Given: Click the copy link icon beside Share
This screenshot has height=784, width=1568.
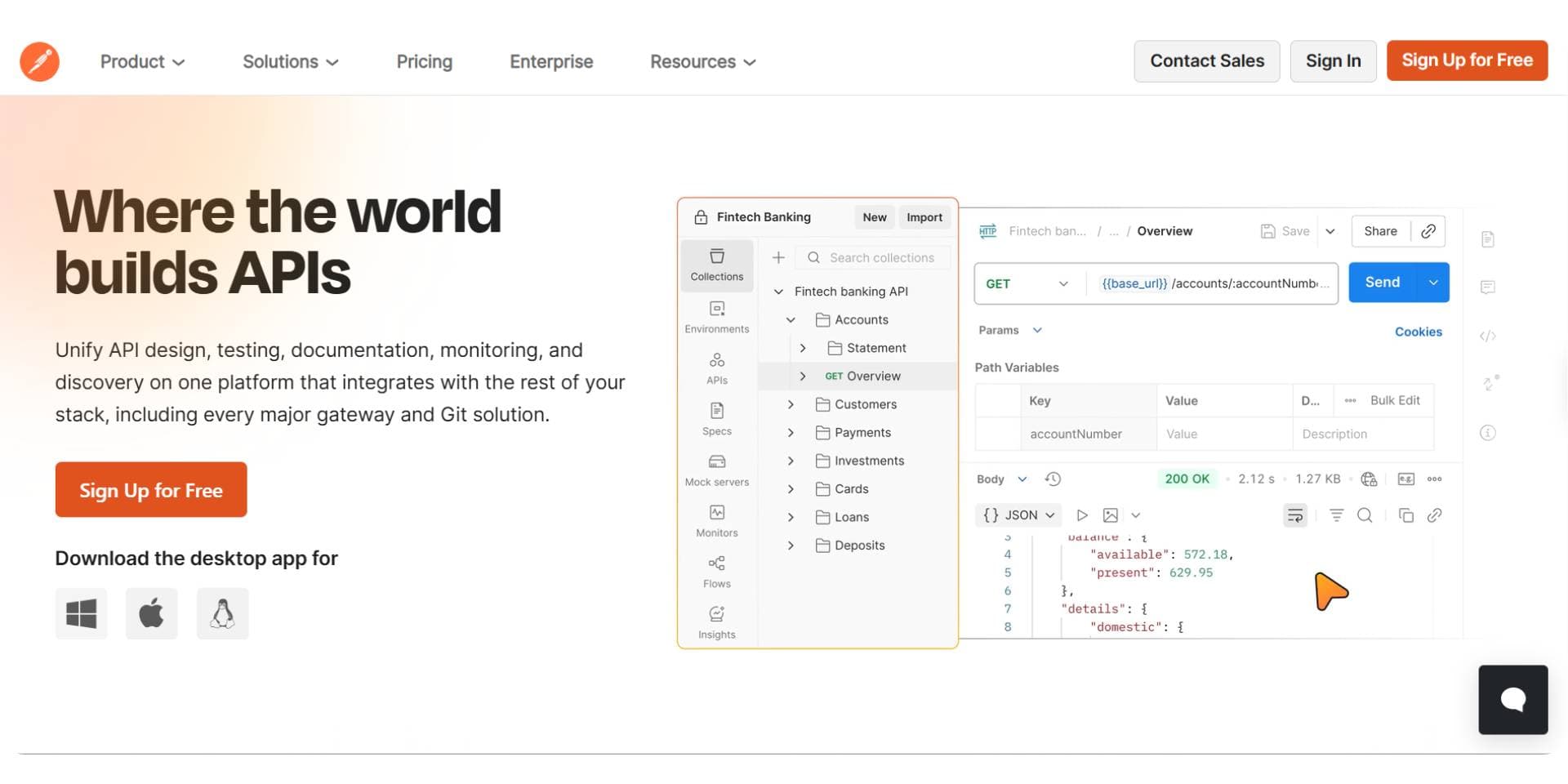Looking at the screenshot, I should coord(1428,231).
